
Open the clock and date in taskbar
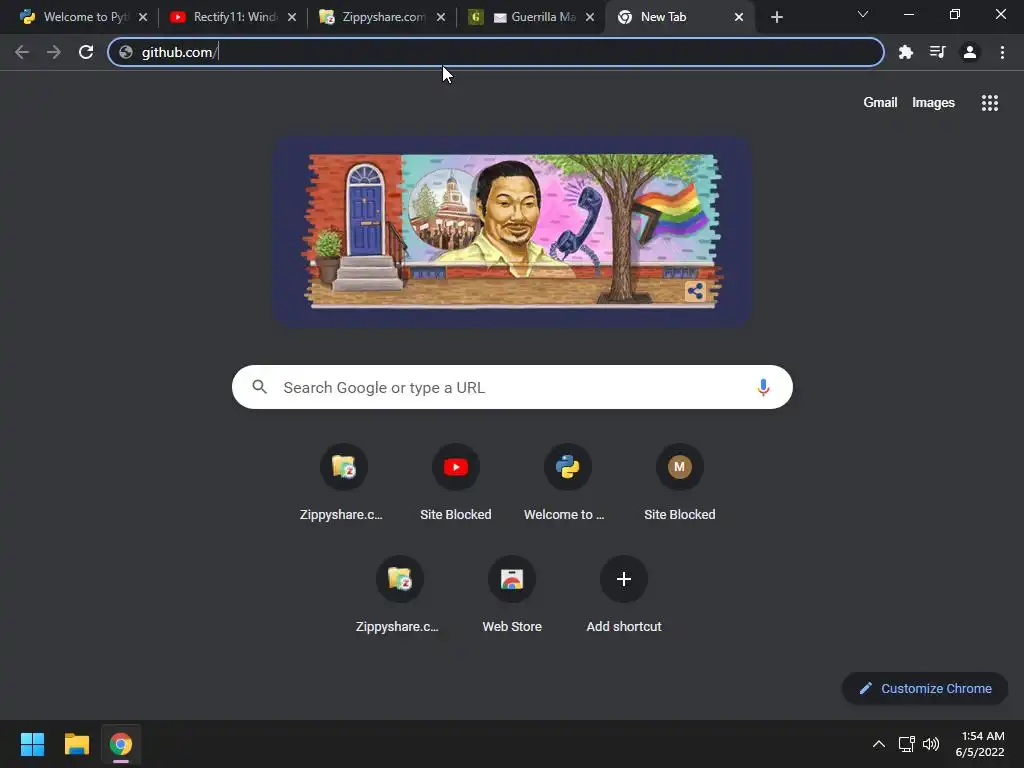tap(980, 744)
